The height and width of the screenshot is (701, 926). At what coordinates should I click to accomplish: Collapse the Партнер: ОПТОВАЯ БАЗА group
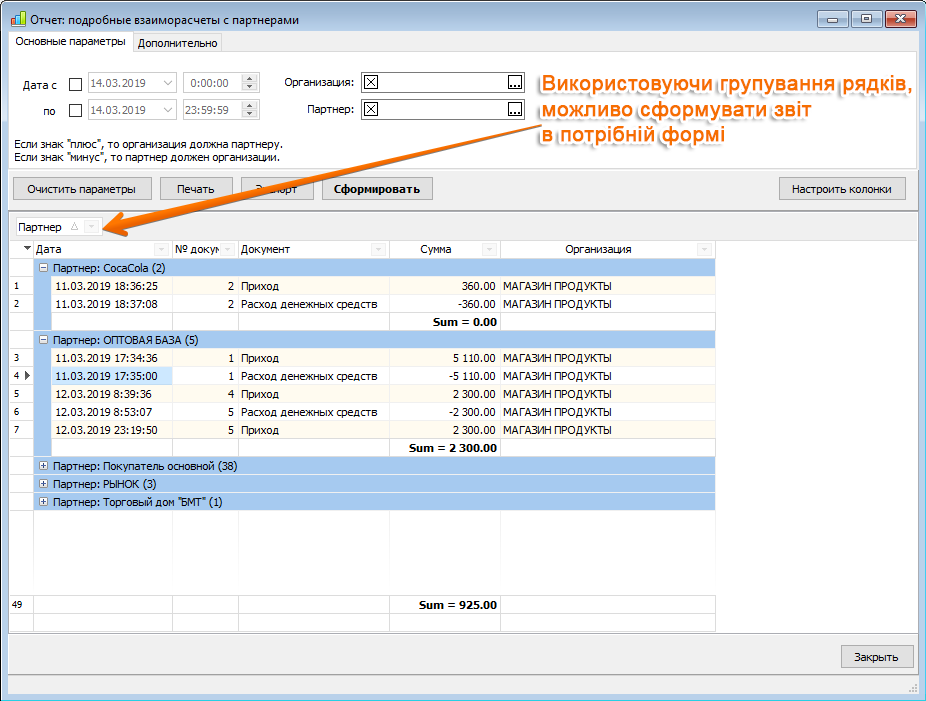43,340
